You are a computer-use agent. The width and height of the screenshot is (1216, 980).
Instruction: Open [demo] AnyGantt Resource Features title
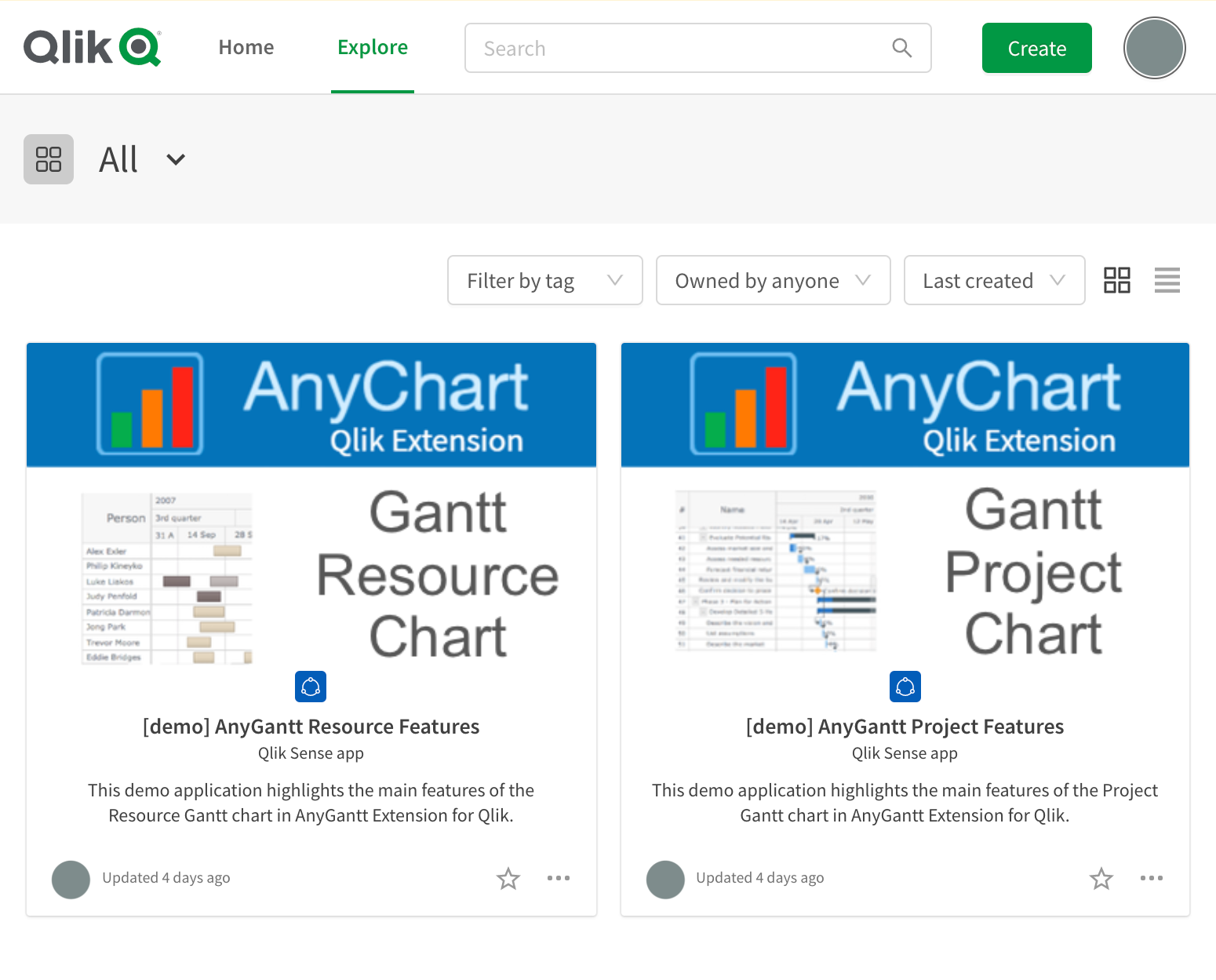click(311, 727)
